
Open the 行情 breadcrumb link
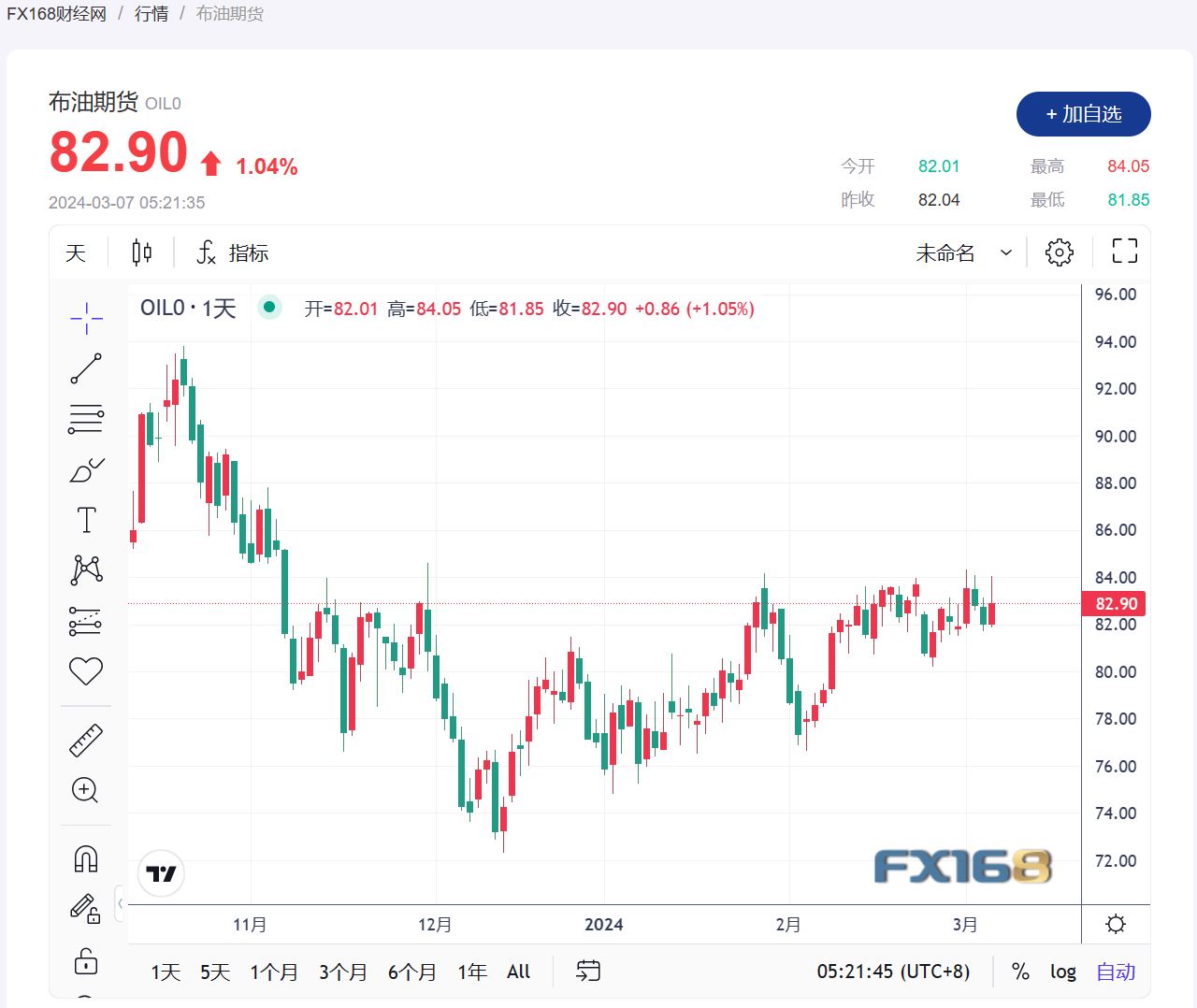coord(151,14)
